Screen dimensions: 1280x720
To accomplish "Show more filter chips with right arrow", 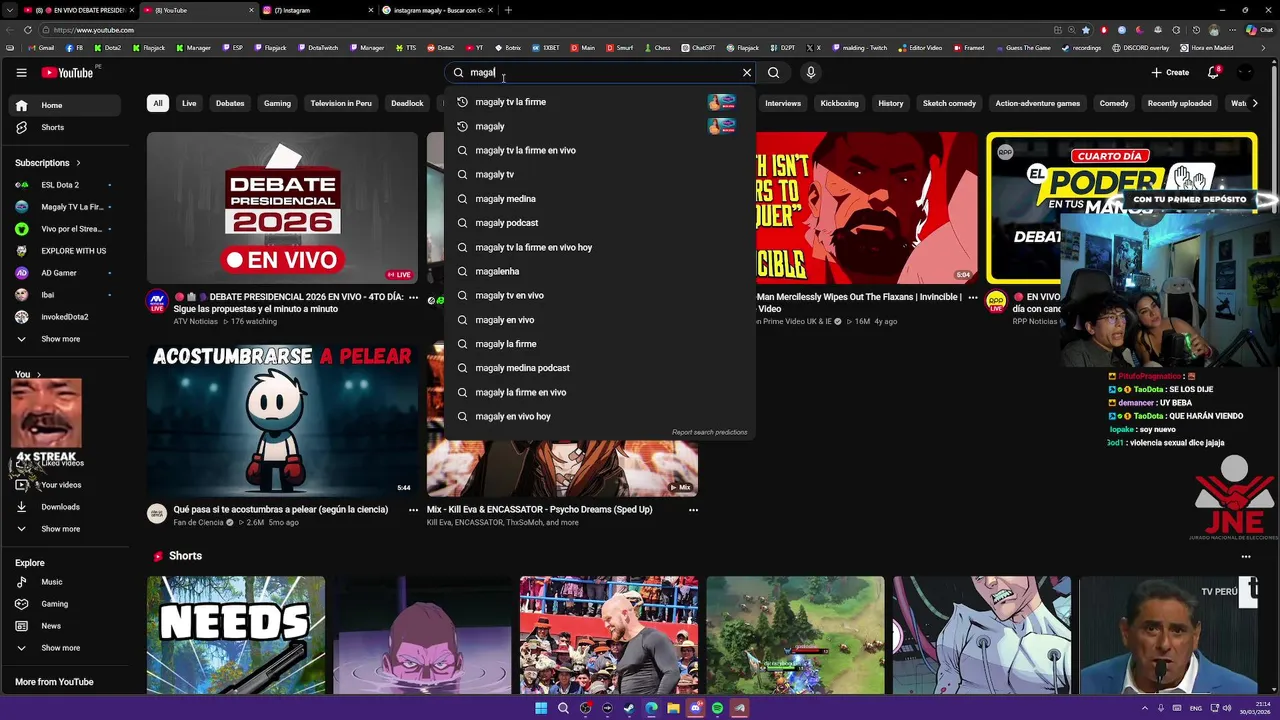I will [1255, 103].
